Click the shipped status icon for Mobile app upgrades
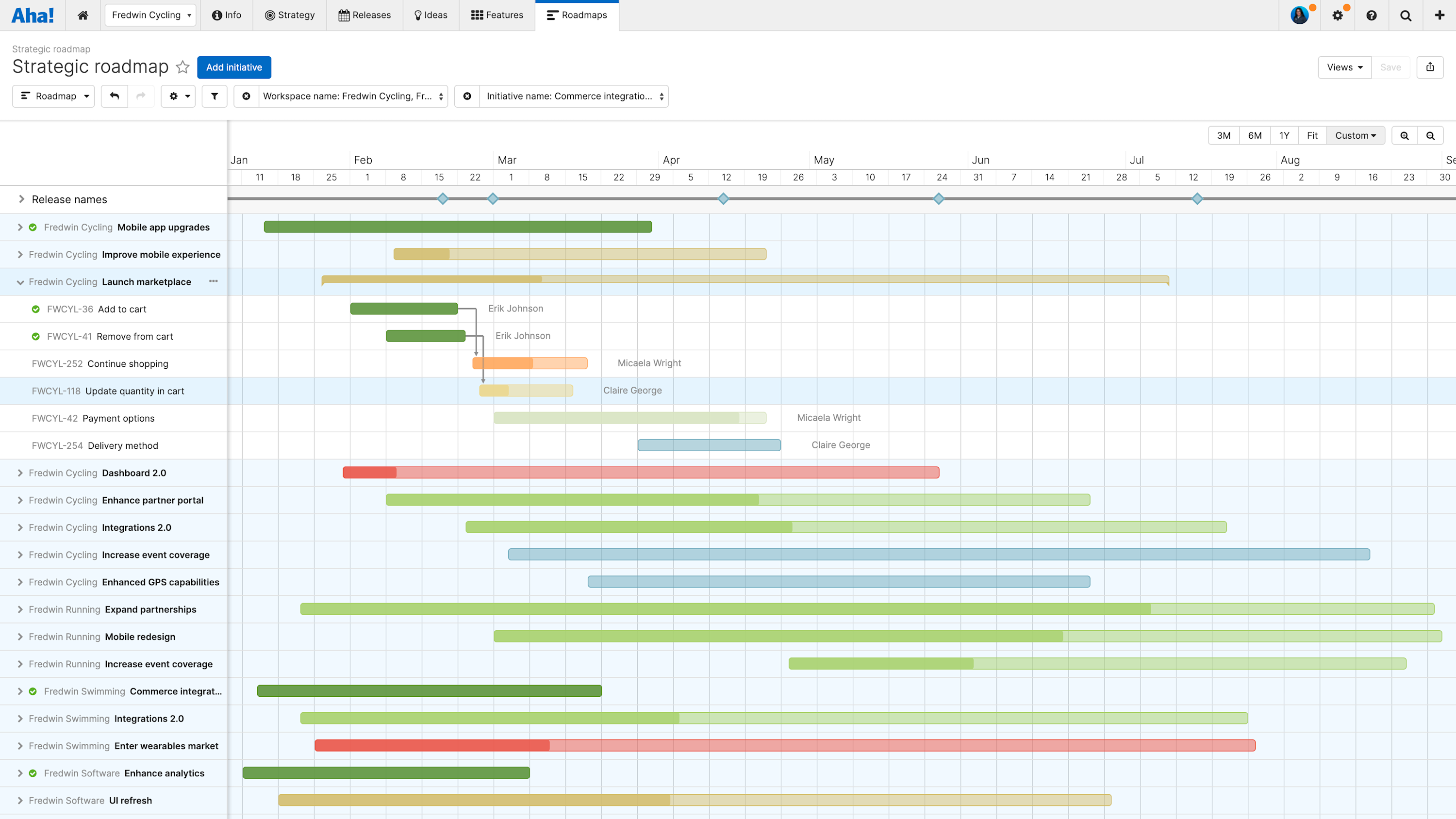Viewport: 1456px width, 819px height. (33, 227)
